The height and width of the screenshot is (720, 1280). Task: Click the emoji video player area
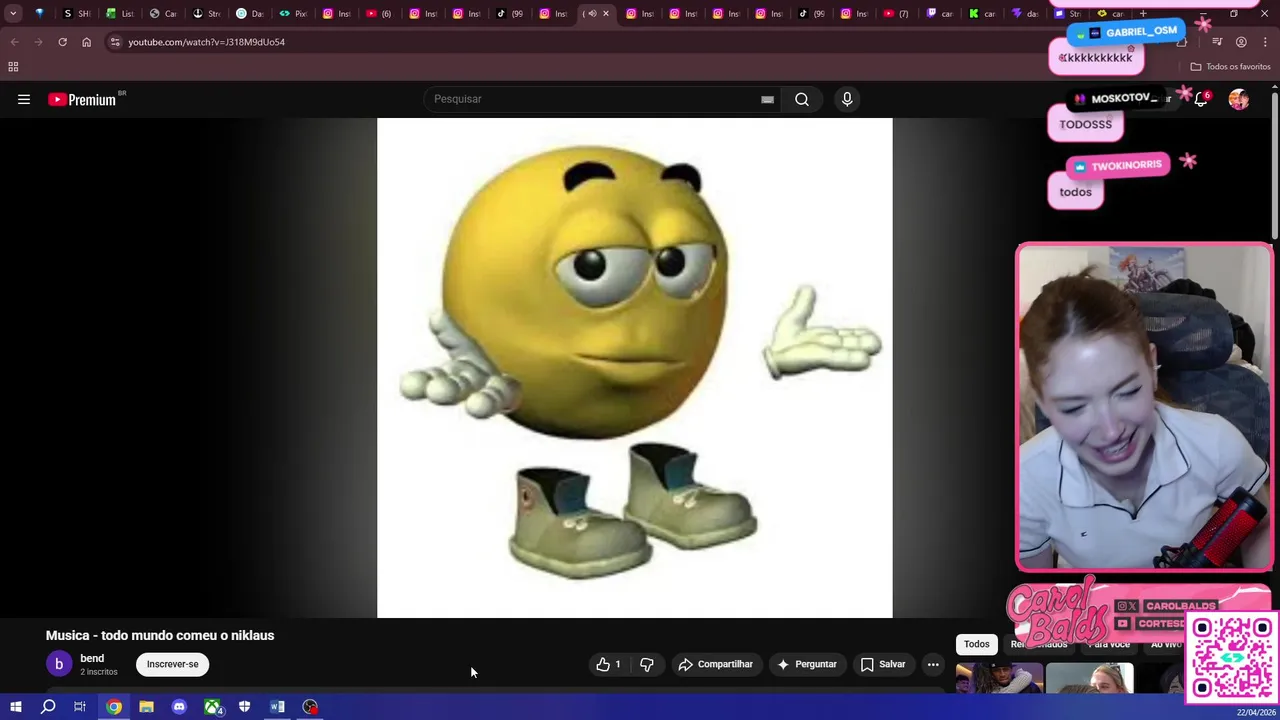pos(634,368)
